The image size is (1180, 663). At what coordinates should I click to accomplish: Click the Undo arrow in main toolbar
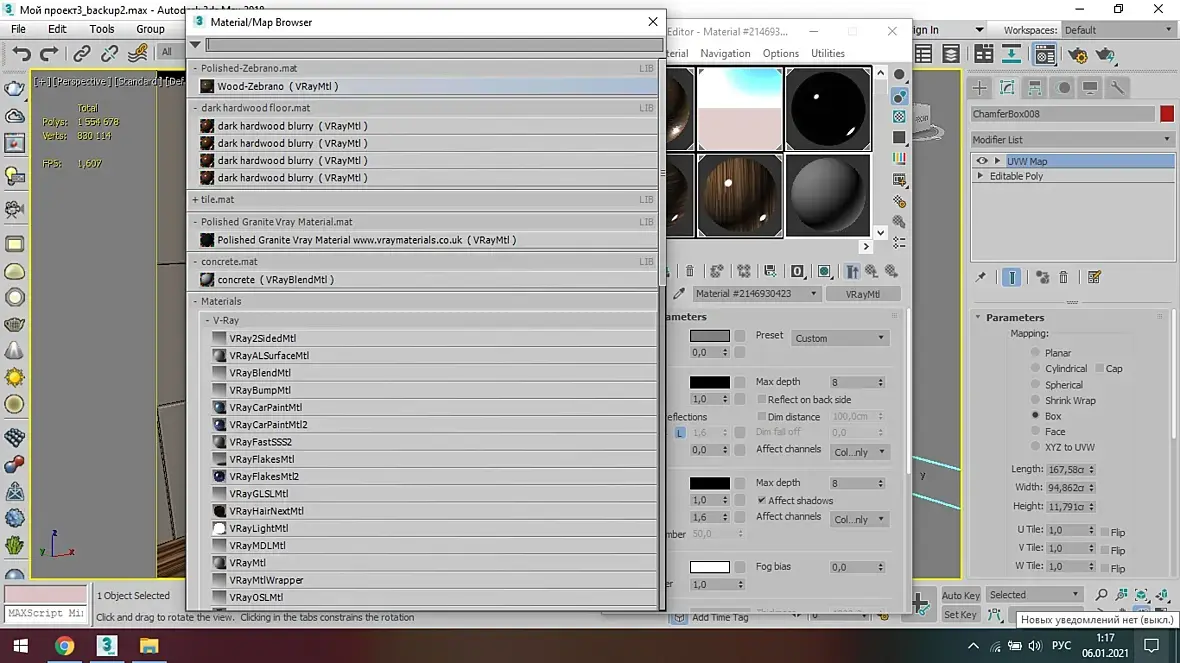(22, 53)
